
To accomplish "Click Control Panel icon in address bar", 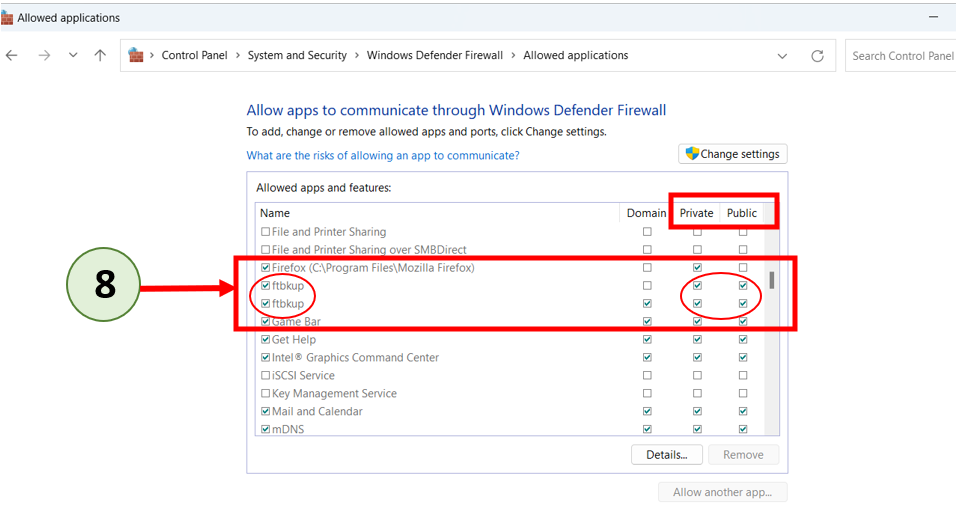I will pyautogui.click(x=136, y=56).
